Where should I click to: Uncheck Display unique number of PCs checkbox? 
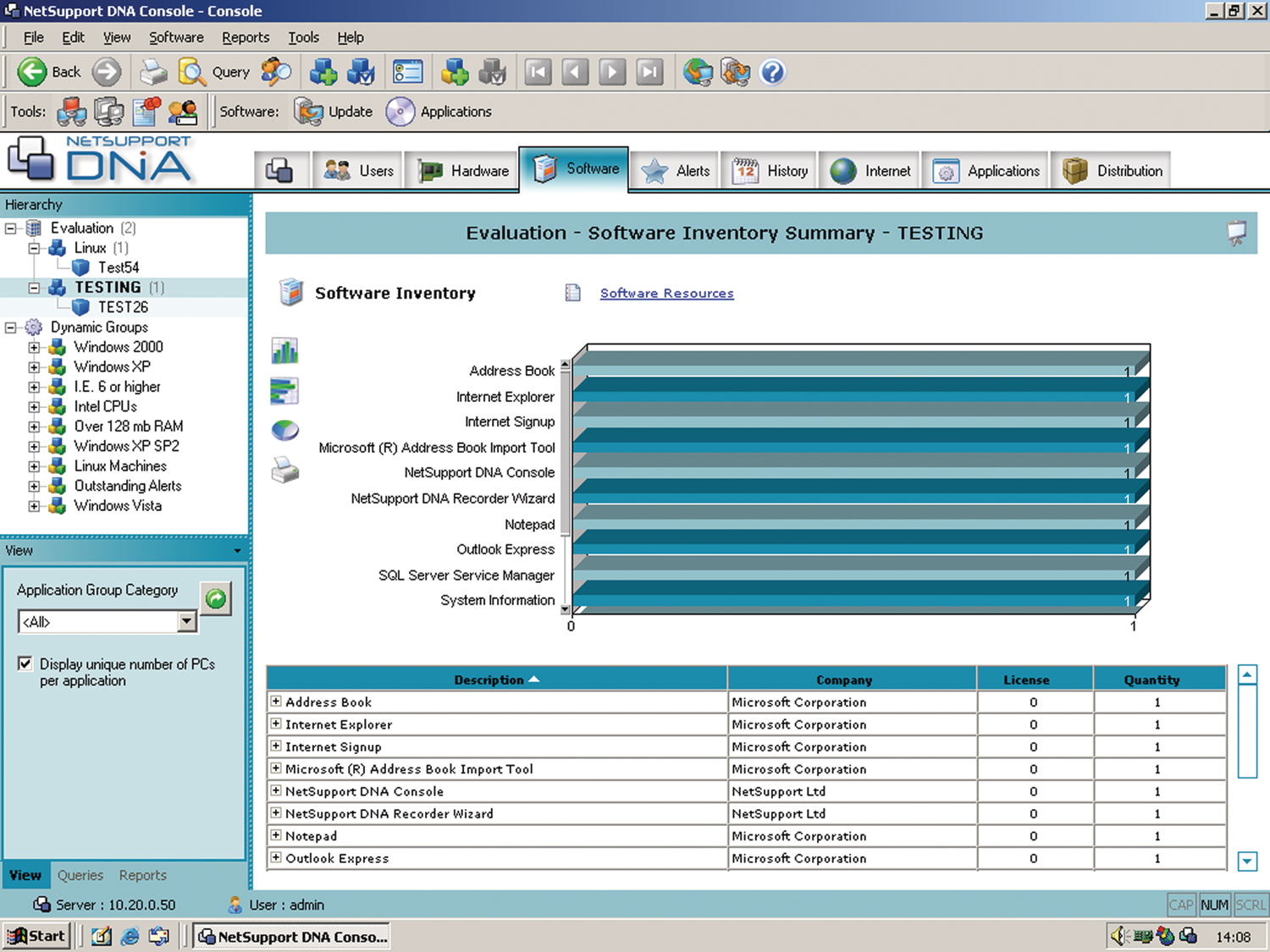click(x=25, y=664)
